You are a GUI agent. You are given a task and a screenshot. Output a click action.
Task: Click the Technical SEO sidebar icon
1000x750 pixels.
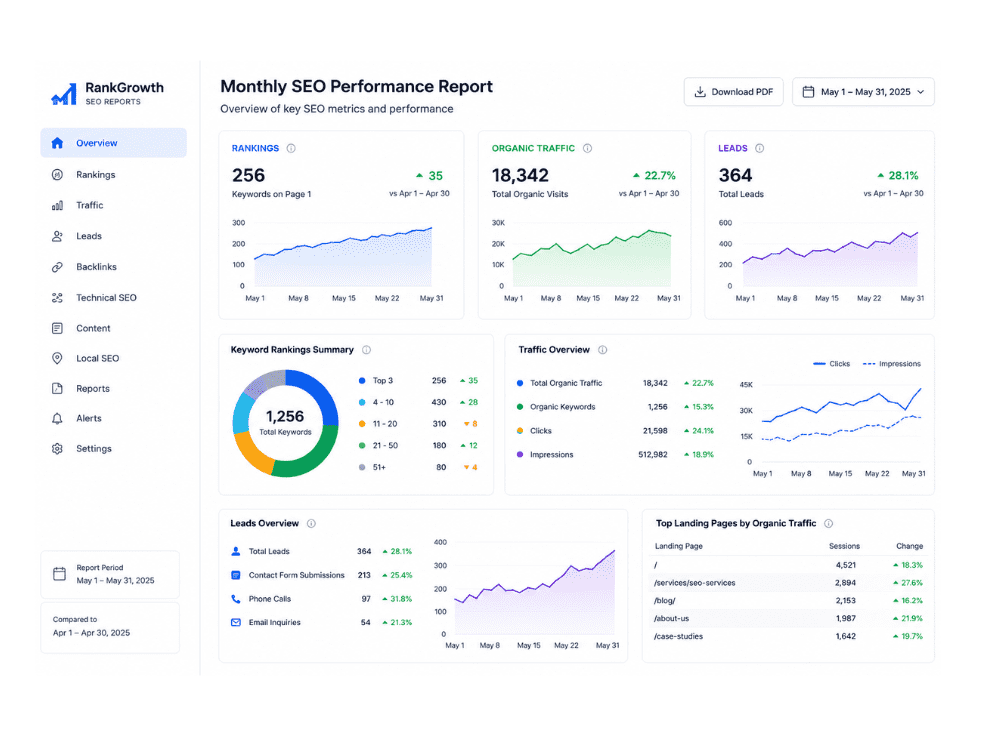[x=57, y=298]
